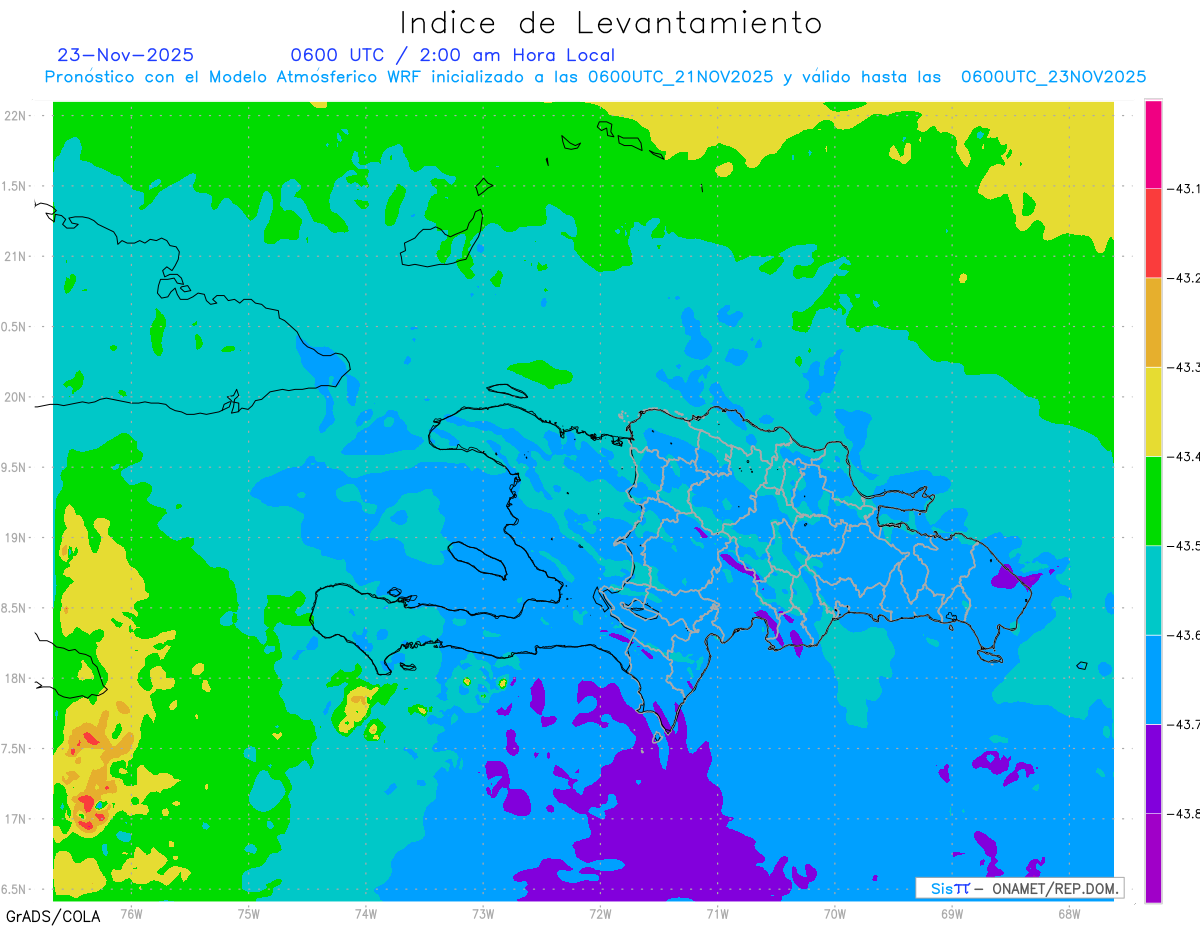Click the title 'Indice de Levantamiento'

(x=611, y=22)
